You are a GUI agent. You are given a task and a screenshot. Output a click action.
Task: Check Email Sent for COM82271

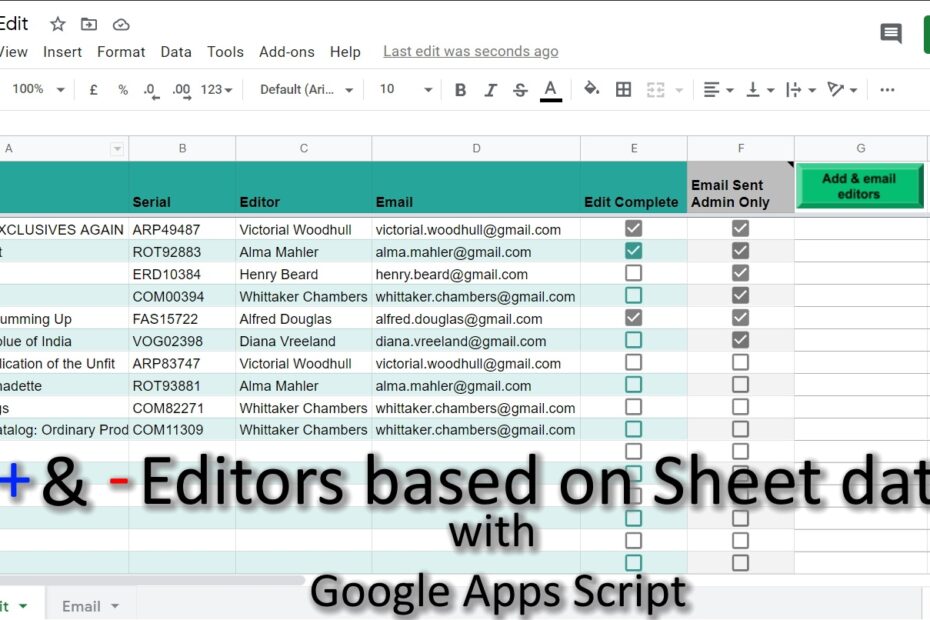[x=740, y=407]
